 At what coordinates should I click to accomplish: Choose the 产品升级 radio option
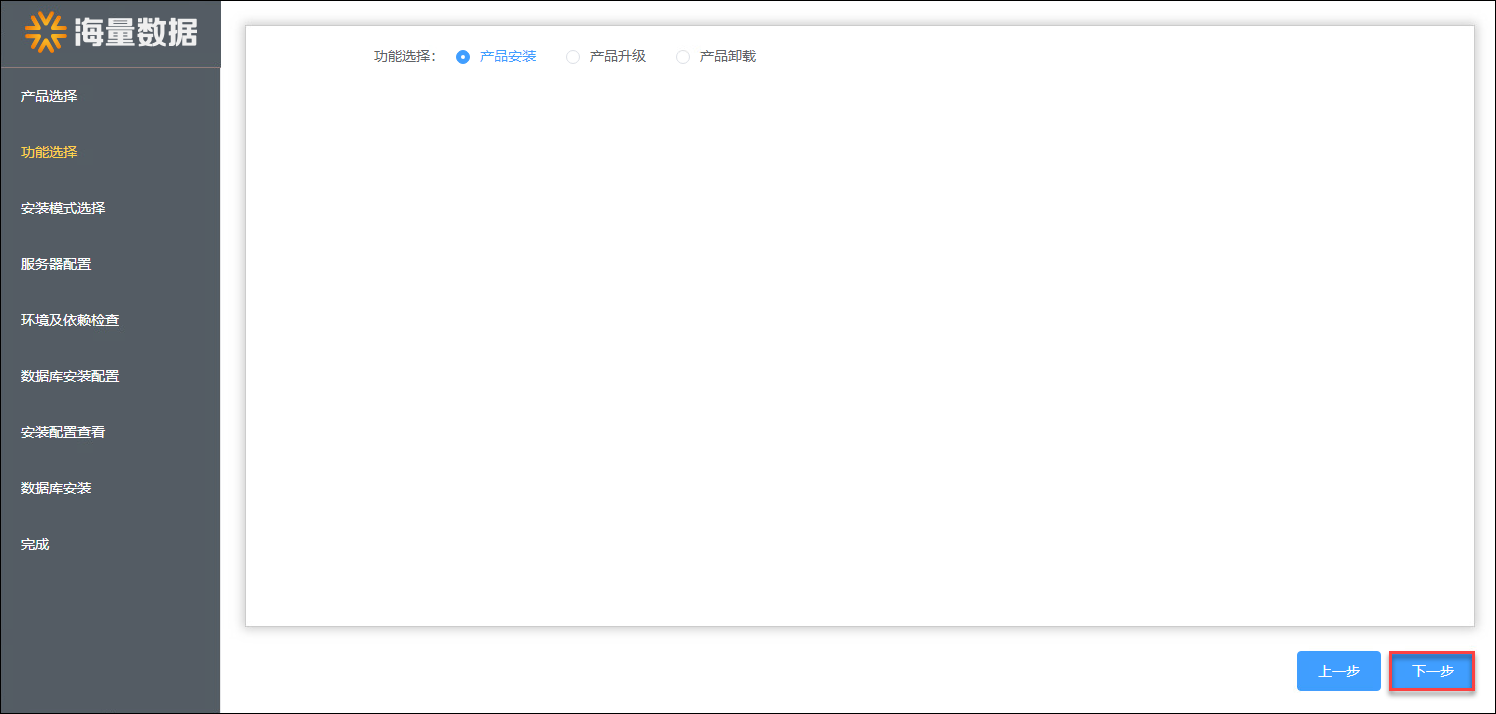(573, 57)
